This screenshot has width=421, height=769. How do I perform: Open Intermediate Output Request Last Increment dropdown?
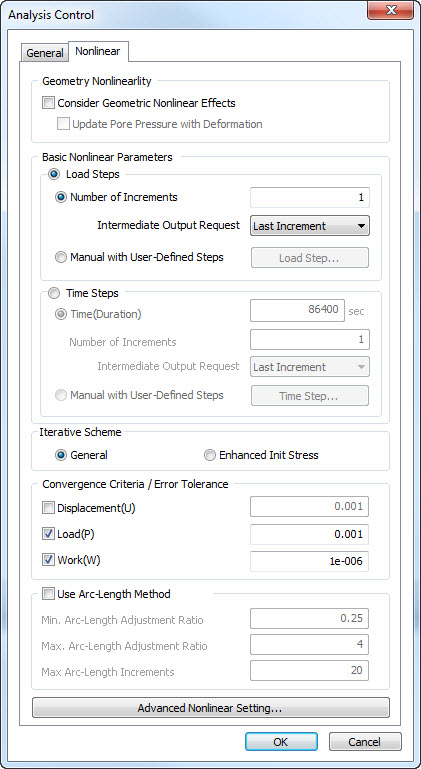tap(310, 226)
